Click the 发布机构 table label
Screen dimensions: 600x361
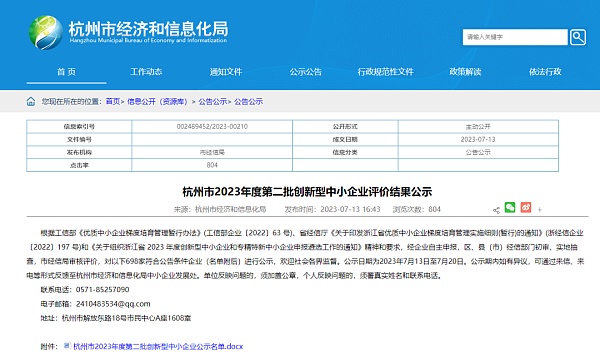click(x=79, y=152)
